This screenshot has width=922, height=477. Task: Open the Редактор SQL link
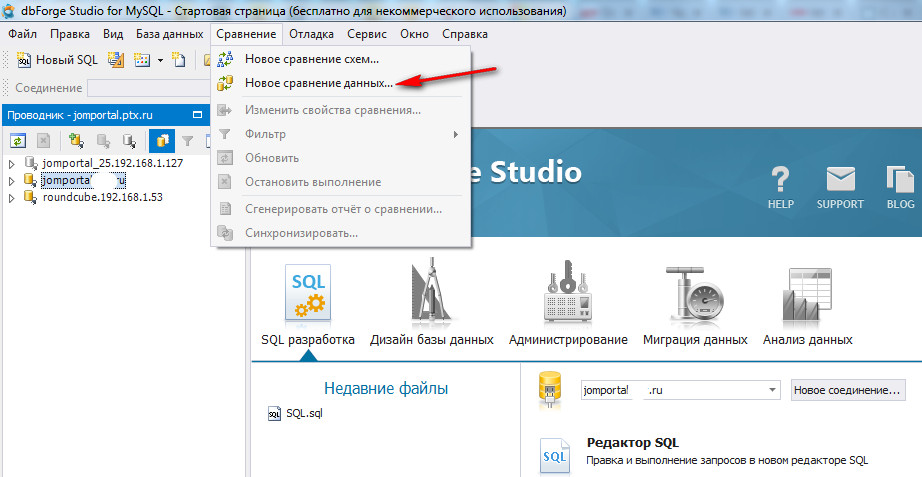[x=633, y=443]
